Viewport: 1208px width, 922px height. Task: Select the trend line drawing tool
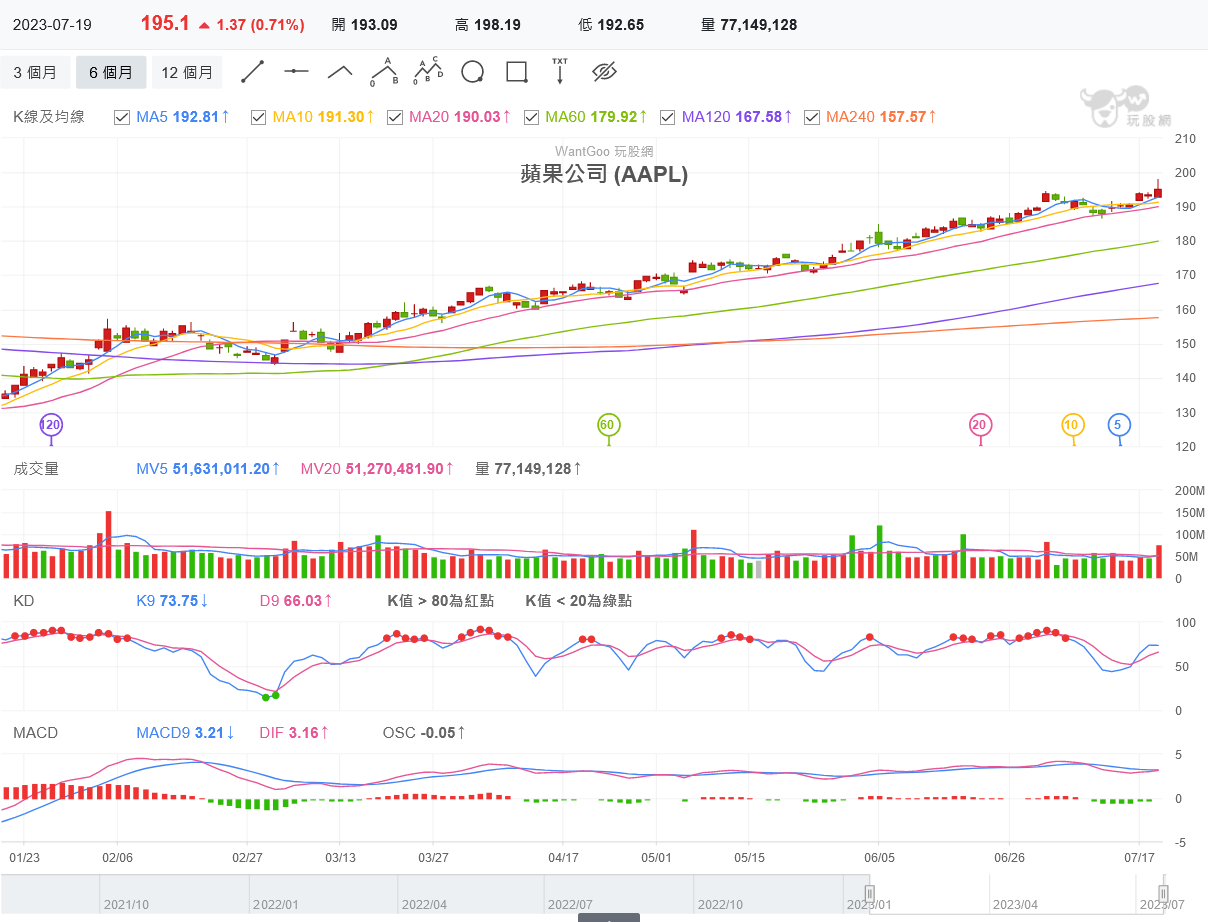coord(253,72)
